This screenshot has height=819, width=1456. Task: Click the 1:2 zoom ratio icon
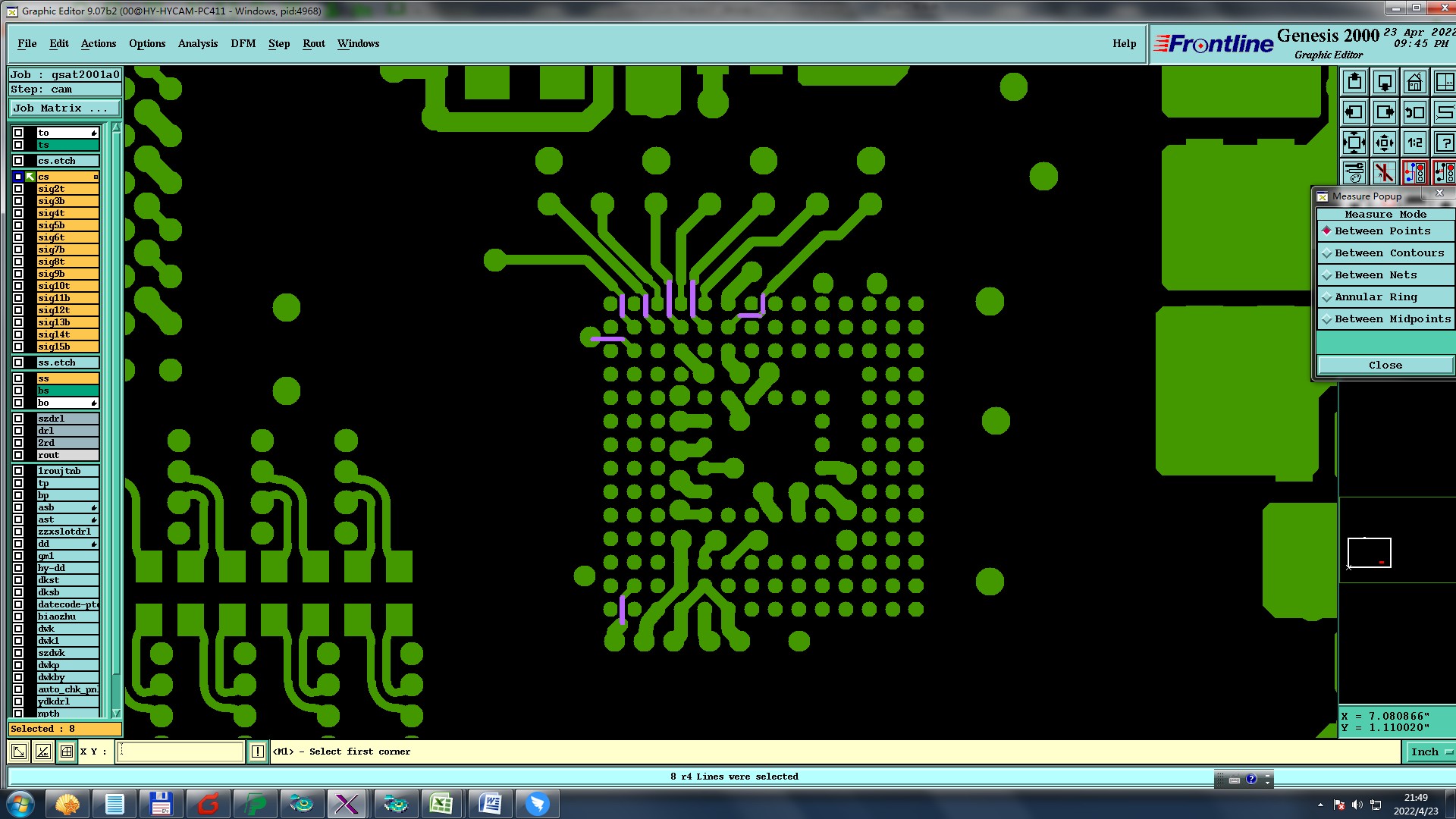pyautogui.click(x=1414, y=143)
